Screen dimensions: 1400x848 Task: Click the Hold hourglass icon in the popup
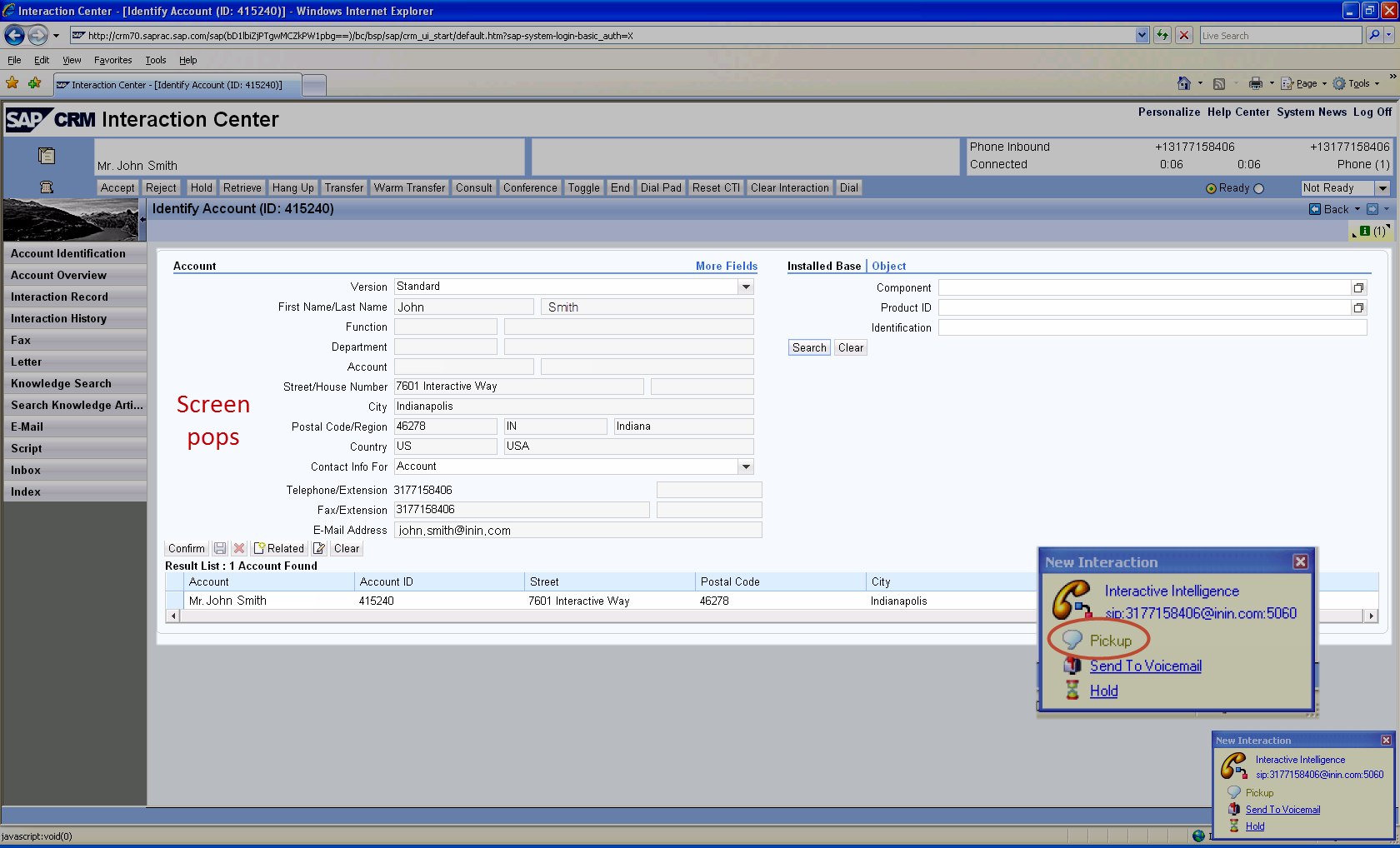[1072, 691]
